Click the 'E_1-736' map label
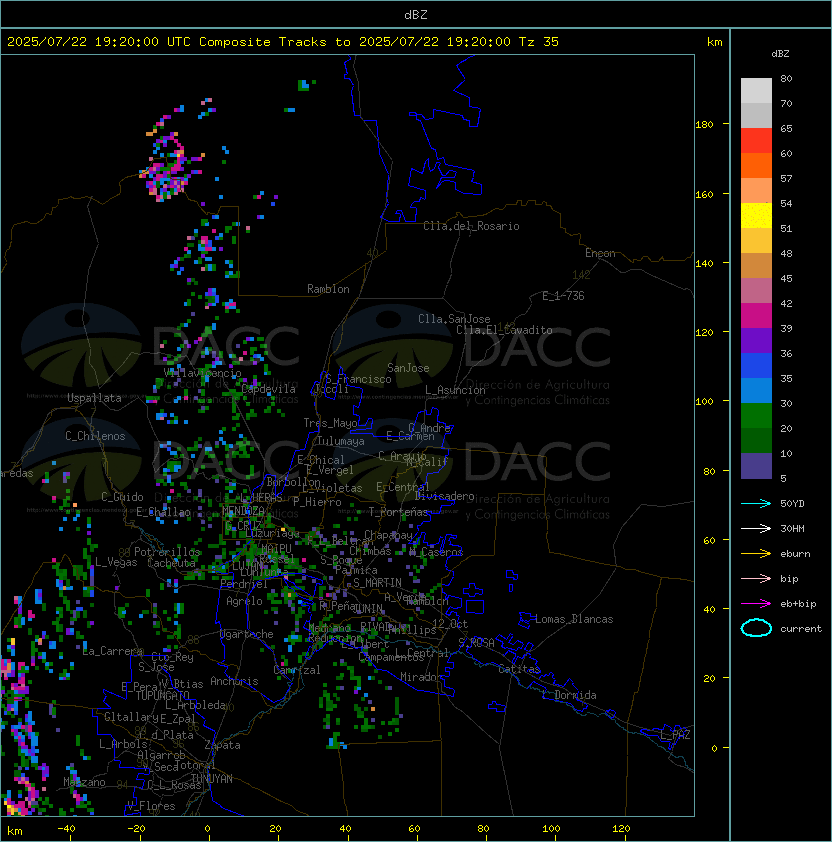The width and height of the screenshot is (832, 842). pyautogui.click(x=563, y=296)
